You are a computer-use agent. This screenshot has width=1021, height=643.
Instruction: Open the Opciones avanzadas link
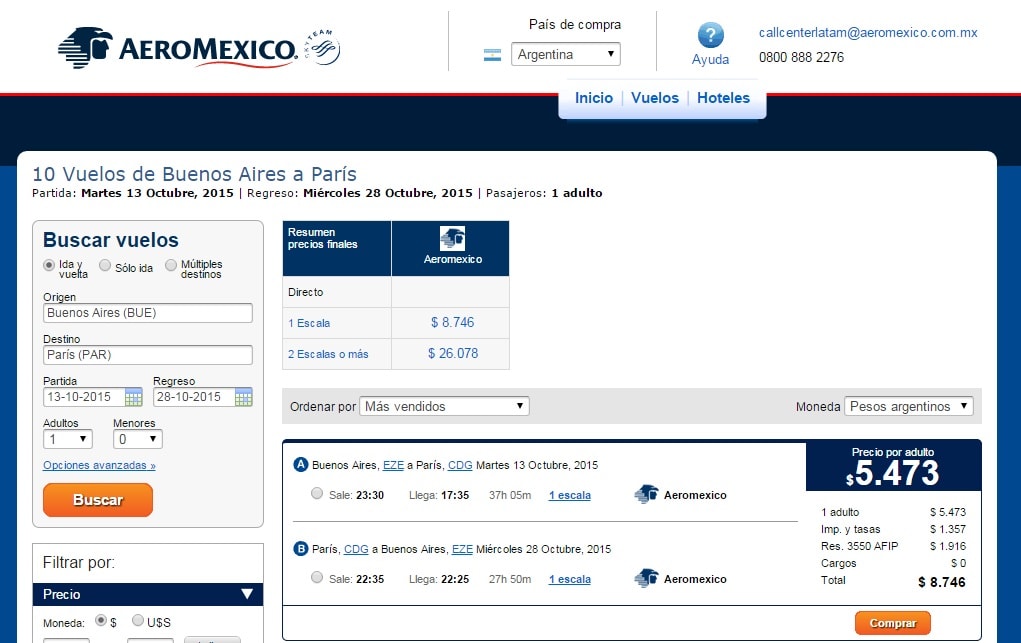coord(99,465)
